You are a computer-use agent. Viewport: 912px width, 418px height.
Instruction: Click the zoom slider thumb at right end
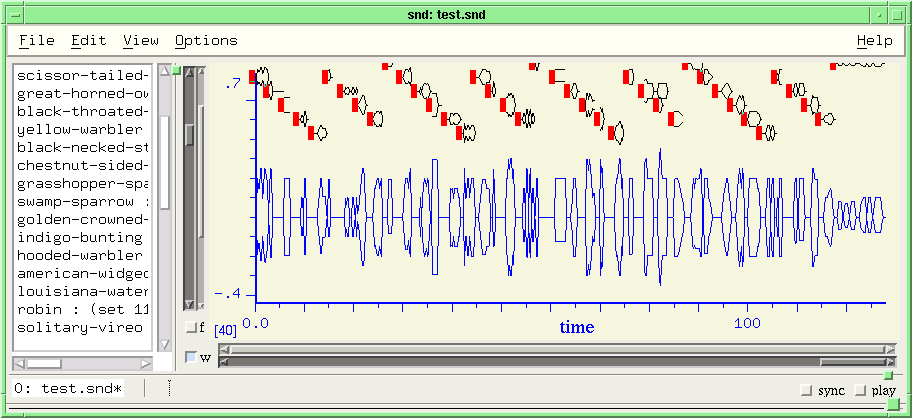pyautogui.click(x=853, y=362)
